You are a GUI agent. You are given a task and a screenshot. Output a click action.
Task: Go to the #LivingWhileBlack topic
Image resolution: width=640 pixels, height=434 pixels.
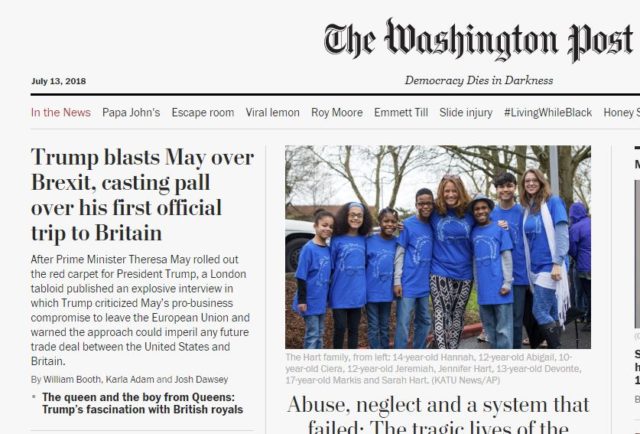click(x=548, y=112)
